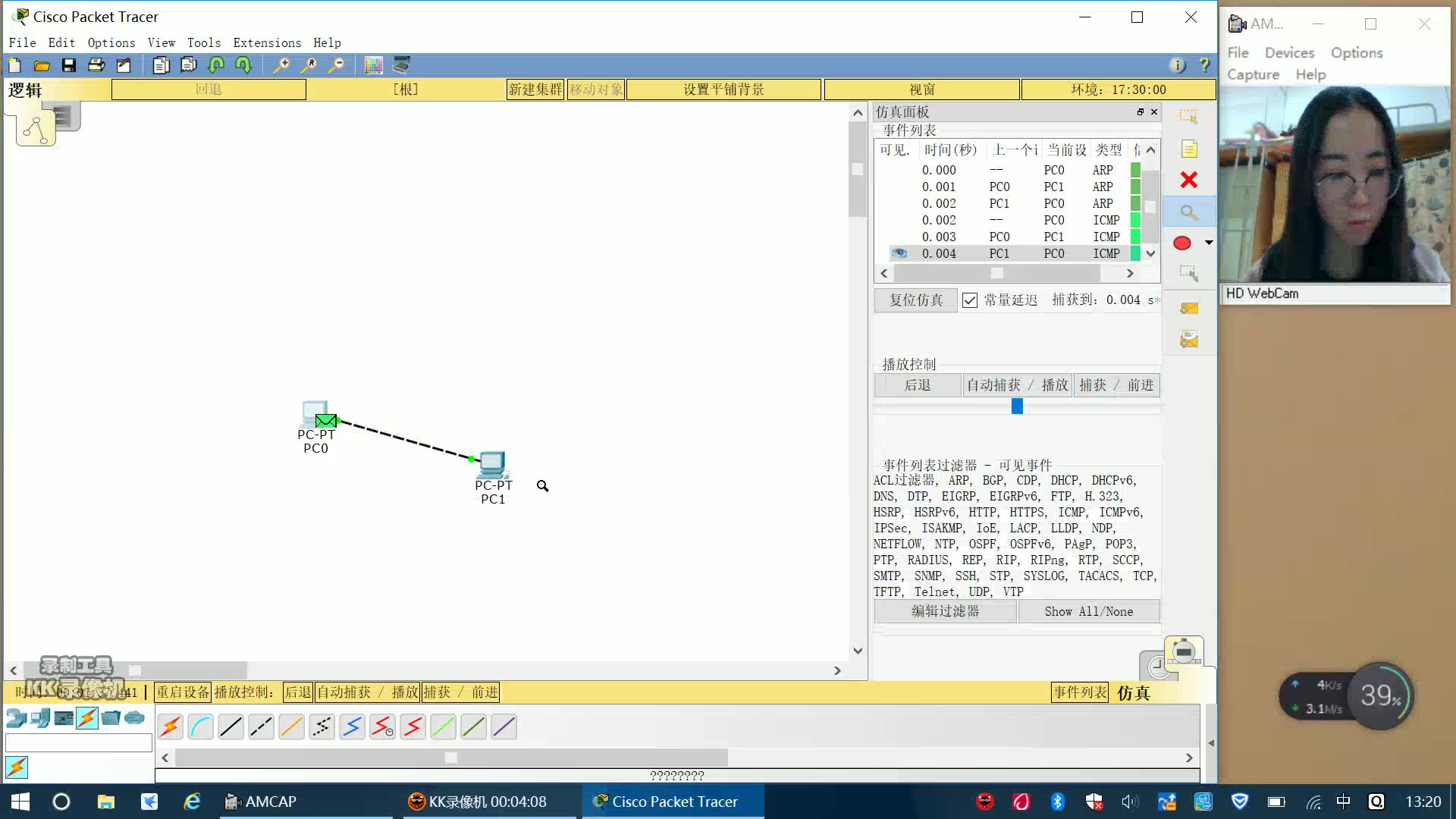Save the project with the floppy icon

point(69,66)
